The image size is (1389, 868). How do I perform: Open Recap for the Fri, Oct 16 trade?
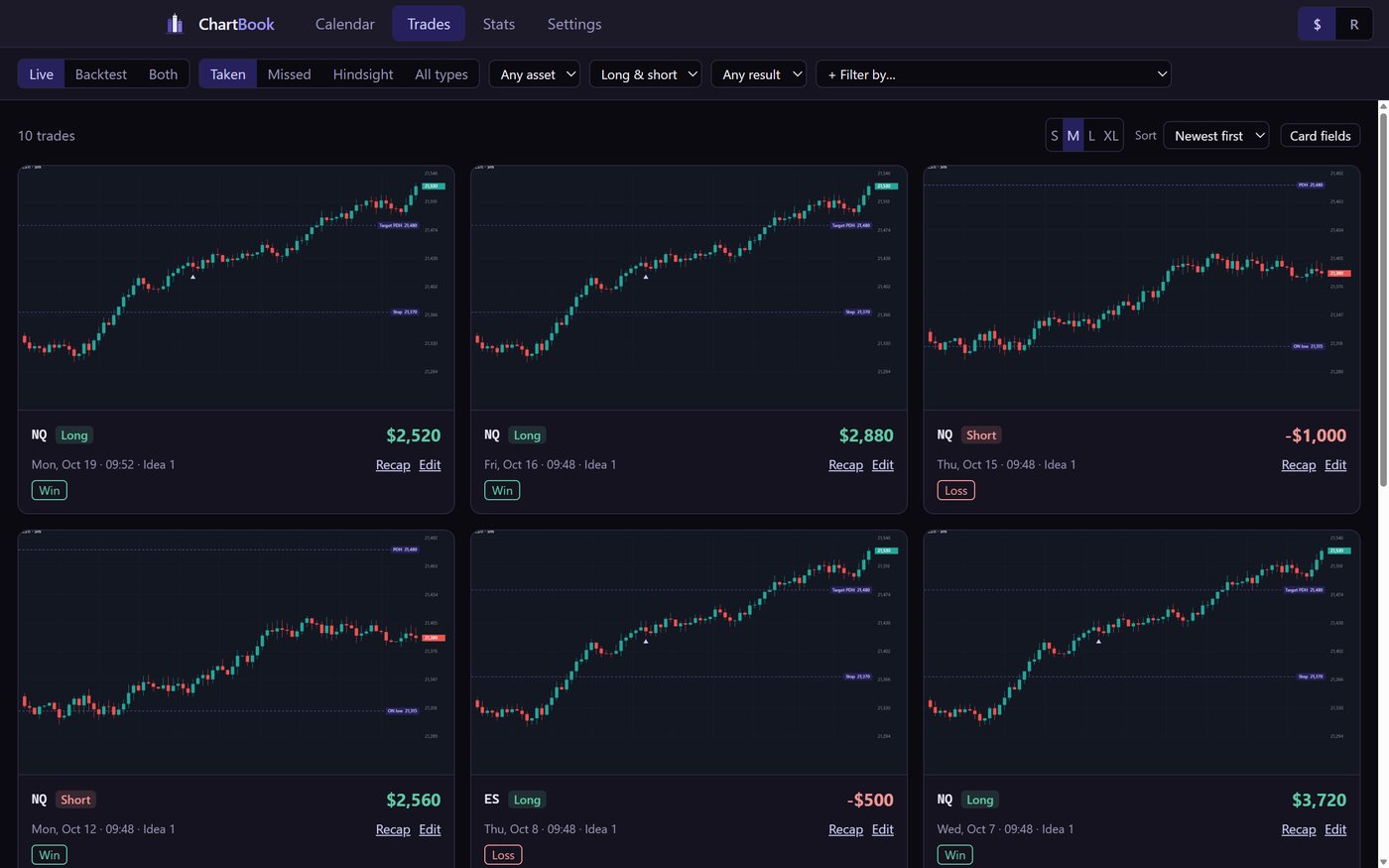coord(845,464)
